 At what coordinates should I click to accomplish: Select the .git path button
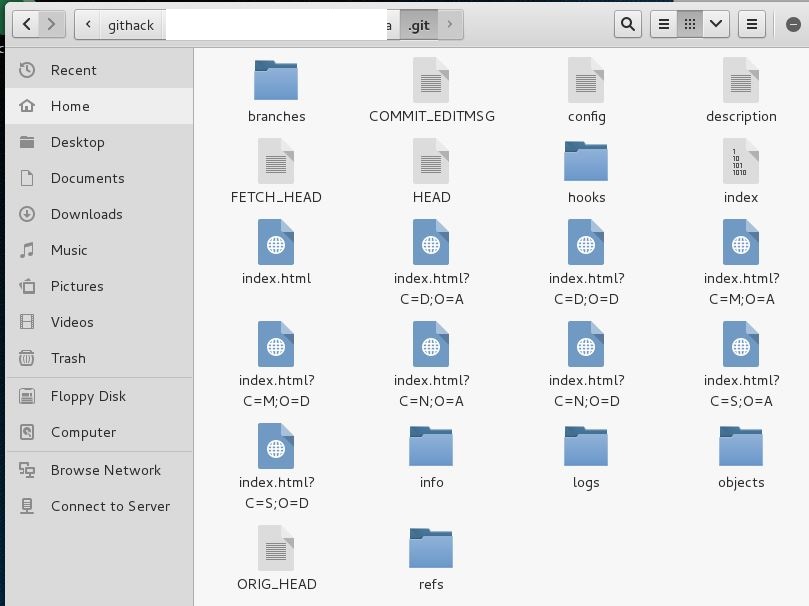pyautogui.click(x=418, y=25)
